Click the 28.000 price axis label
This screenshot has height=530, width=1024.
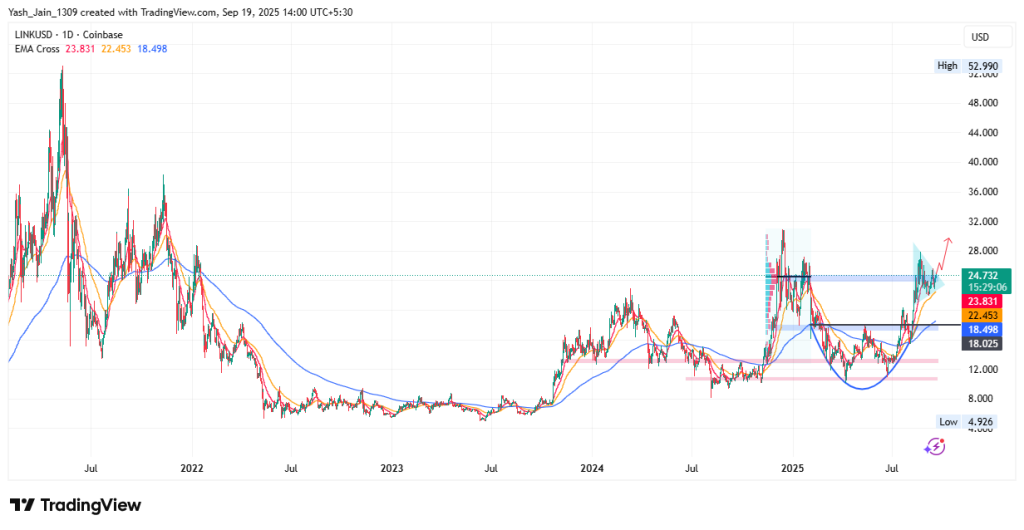[x=982, y=251]
